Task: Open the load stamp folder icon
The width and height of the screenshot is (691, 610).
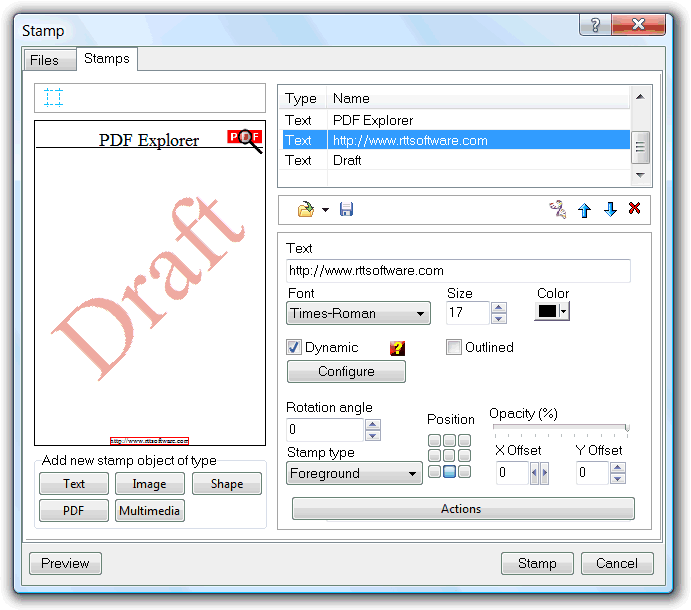Action: click(x=305, y=209)
